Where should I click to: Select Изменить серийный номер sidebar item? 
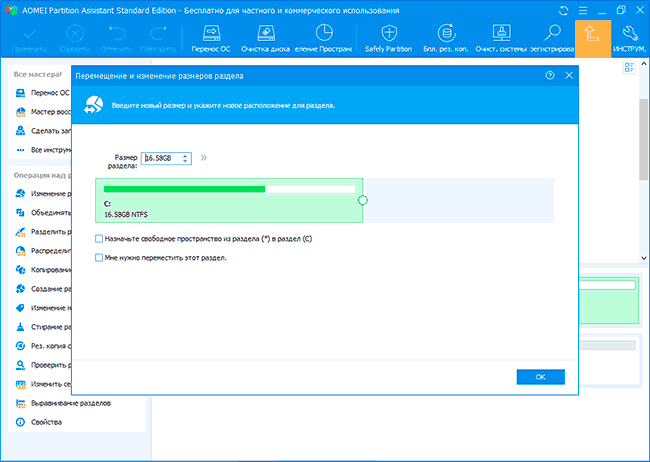43,384
